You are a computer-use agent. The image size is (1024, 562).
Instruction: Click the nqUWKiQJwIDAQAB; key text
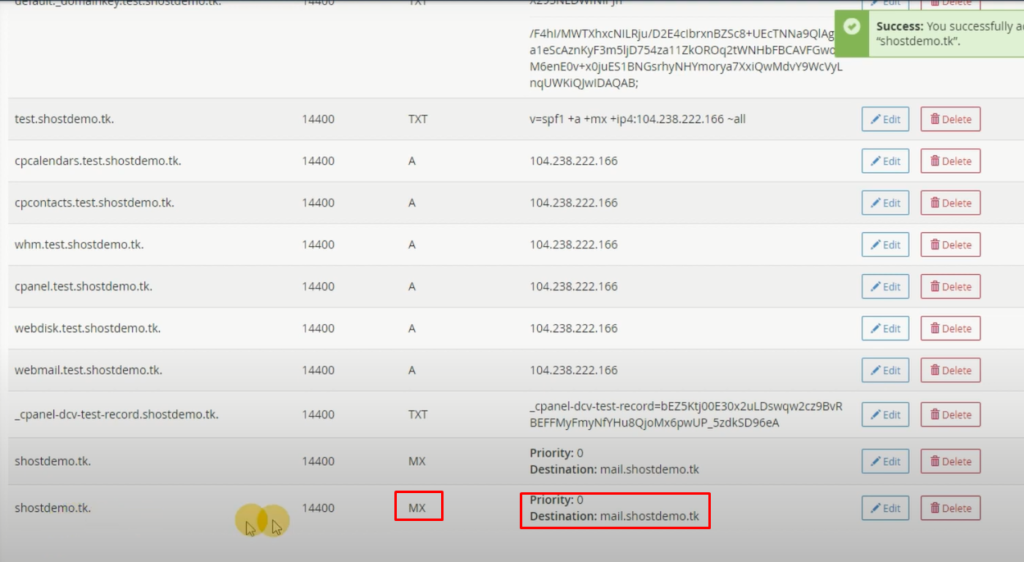[x=584, y=83]
